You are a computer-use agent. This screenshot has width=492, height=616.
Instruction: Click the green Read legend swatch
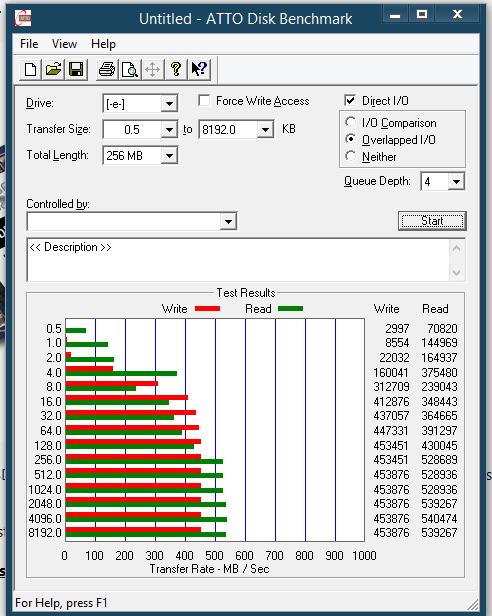click(290, 308)
